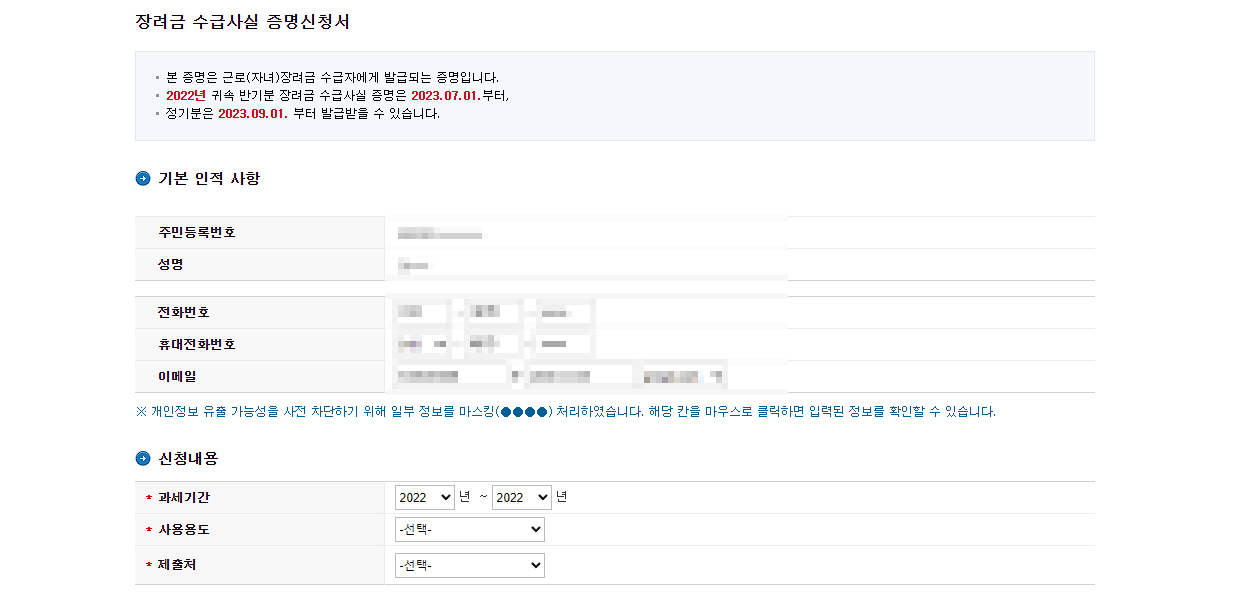Screen dimensions: 1258x605
Task: Open the starting 과세기간 year dropdown showing 2022
Action: coord(425,497)
